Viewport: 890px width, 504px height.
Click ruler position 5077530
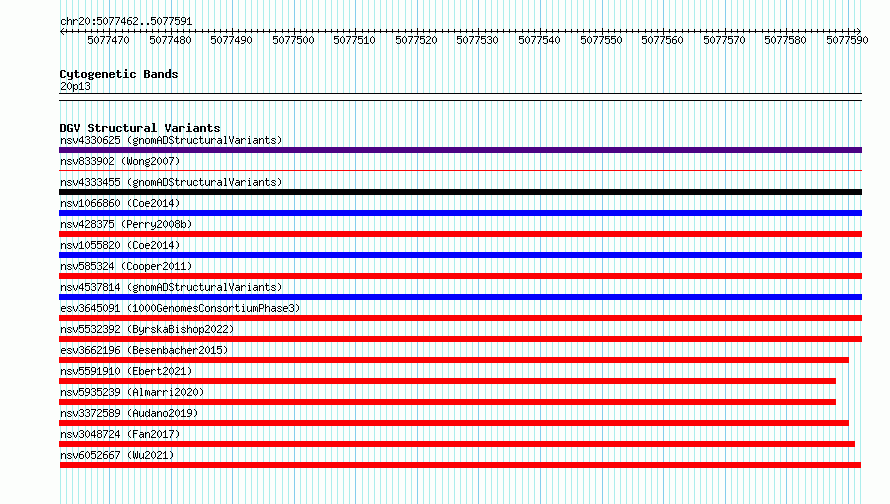point(478,40)
